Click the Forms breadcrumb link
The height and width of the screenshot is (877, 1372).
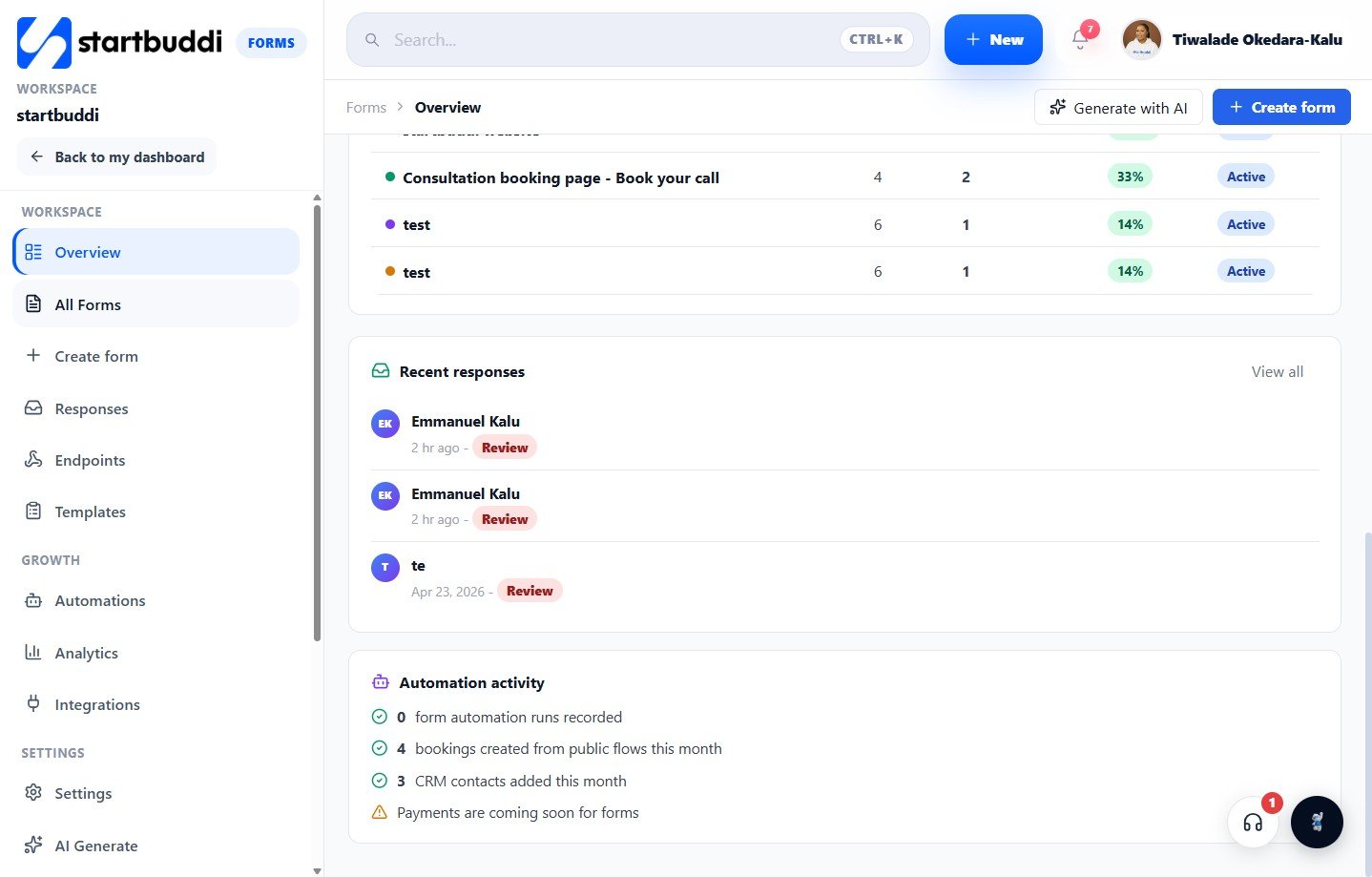pyautogui.click(x=366, y=107)
